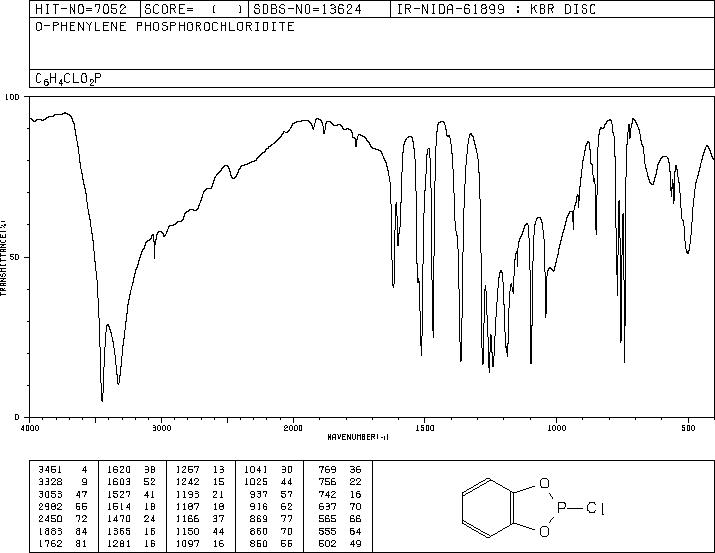Click the Cl atom in the structure diagram
Screen dimensions: 715x553
pos(596,507)
